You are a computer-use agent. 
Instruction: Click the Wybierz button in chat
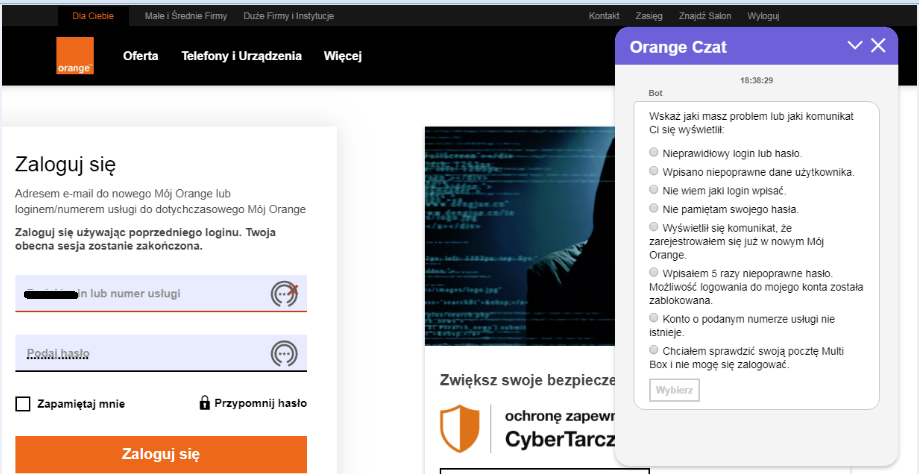[x=675, y=390]
